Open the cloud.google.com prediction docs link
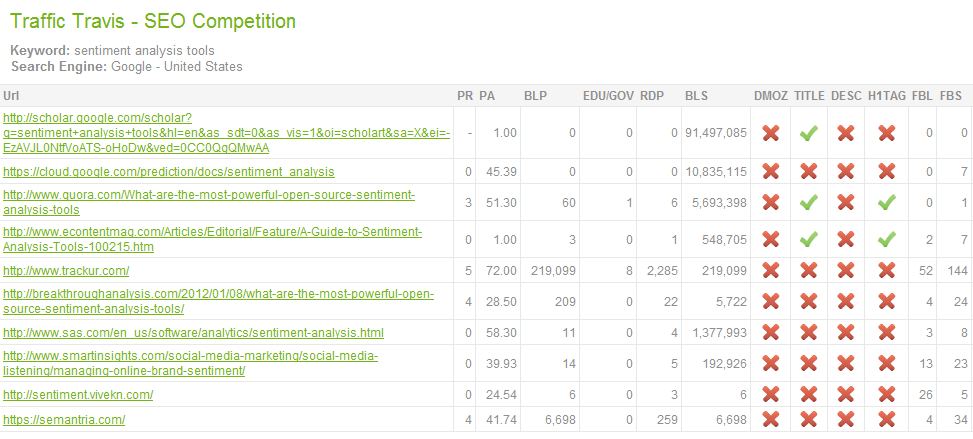Image resolution: width=973 pixels, height=439 pixels. (x=169, y=171)
